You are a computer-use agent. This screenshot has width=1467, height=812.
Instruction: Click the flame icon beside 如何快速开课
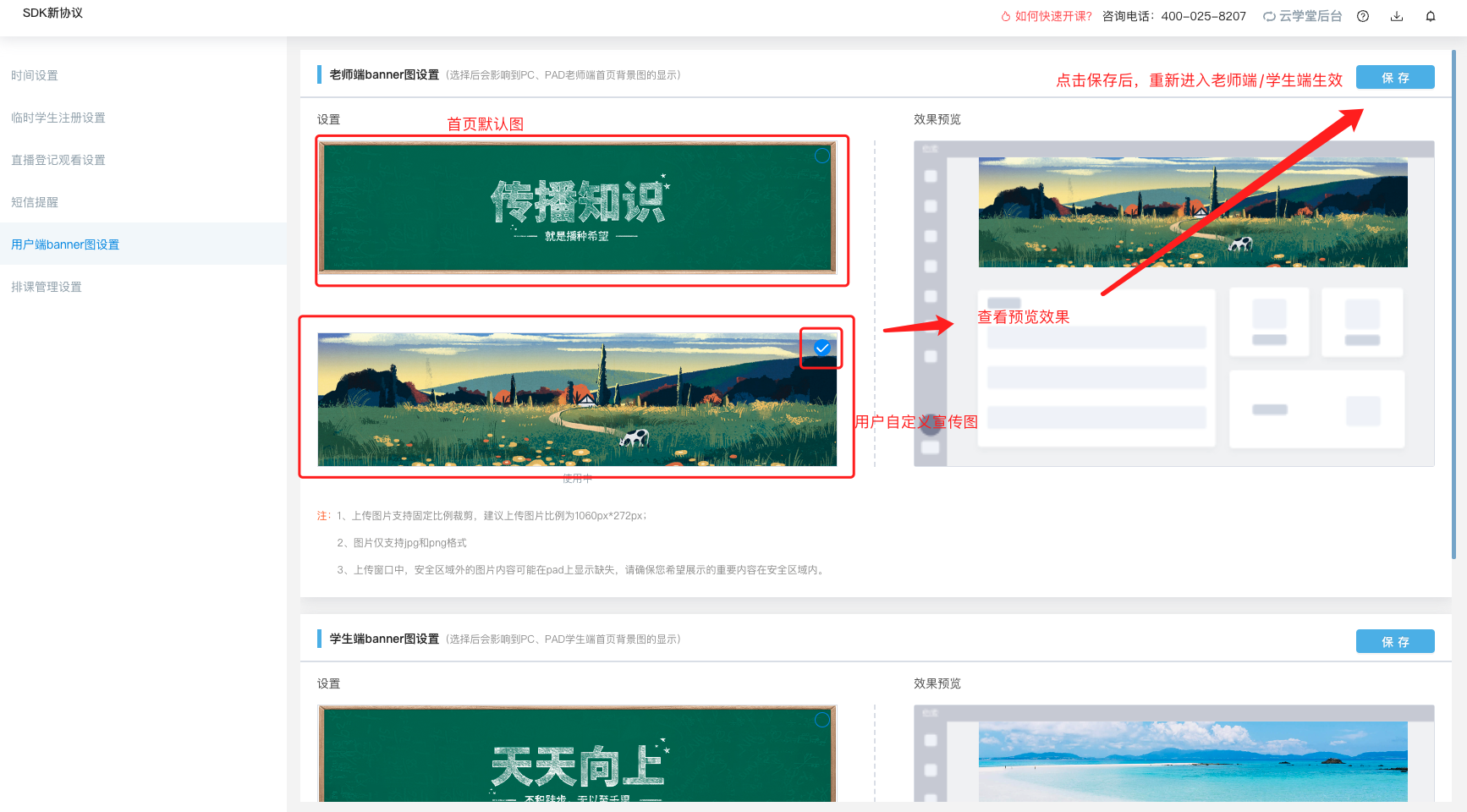1006,16
